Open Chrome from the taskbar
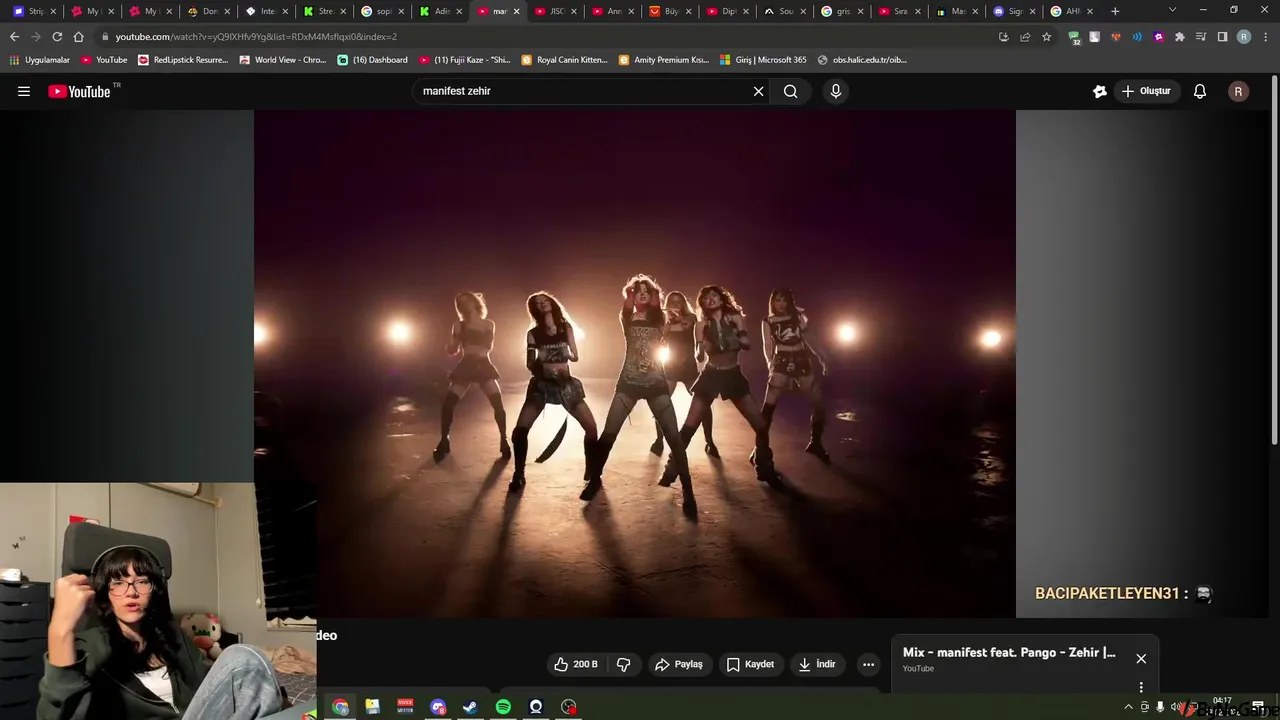The width and height of the screenshot is (1280, 720). (x=340, y=707)
